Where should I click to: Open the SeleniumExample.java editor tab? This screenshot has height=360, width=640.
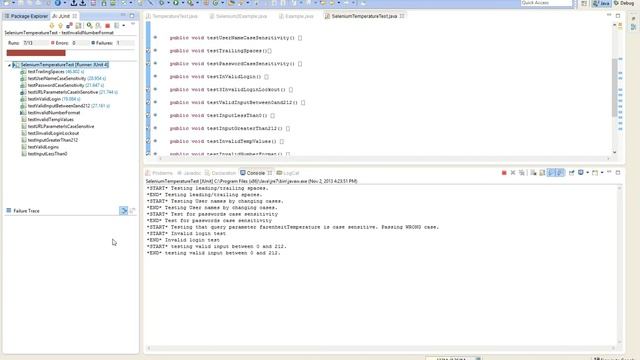238,16
